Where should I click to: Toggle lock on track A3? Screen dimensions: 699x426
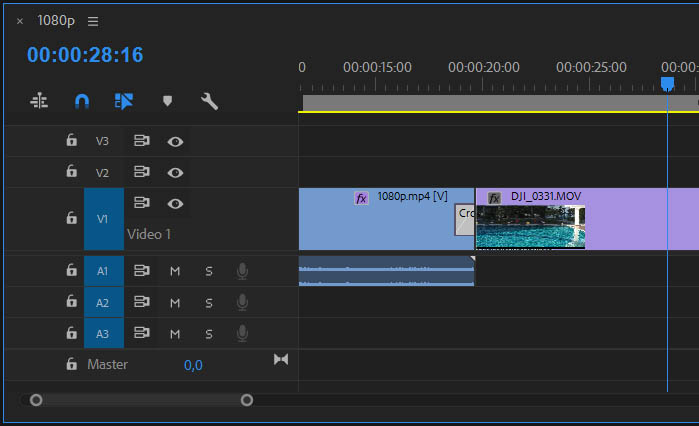point(71,332)
